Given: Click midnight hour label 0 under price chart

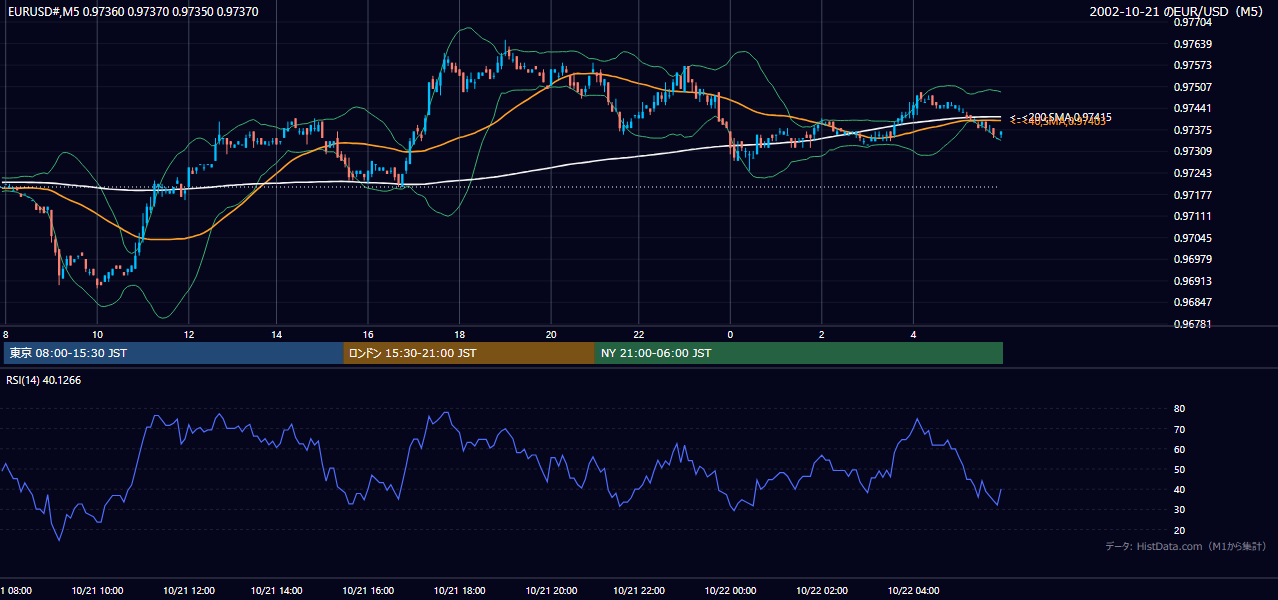Looking at the screenshot, I should (x=730, y=334).
